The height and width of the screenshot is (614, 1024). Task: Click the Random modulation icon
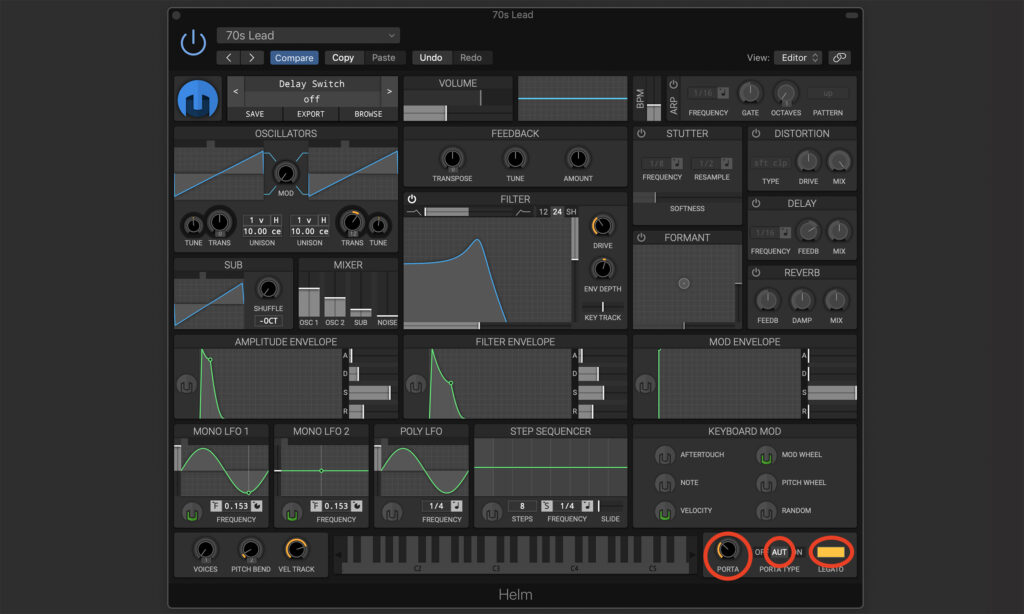[765, 511]
